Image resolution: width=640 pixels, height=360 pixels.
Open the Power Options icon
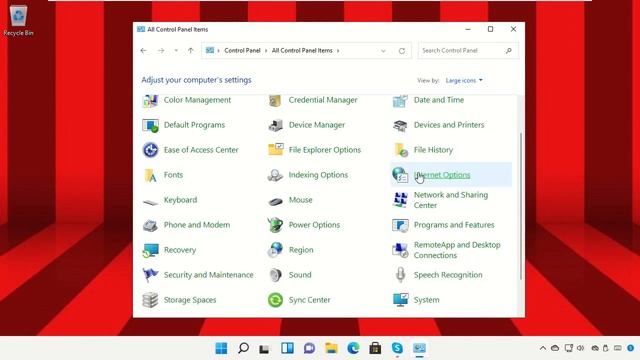[275, 225]
